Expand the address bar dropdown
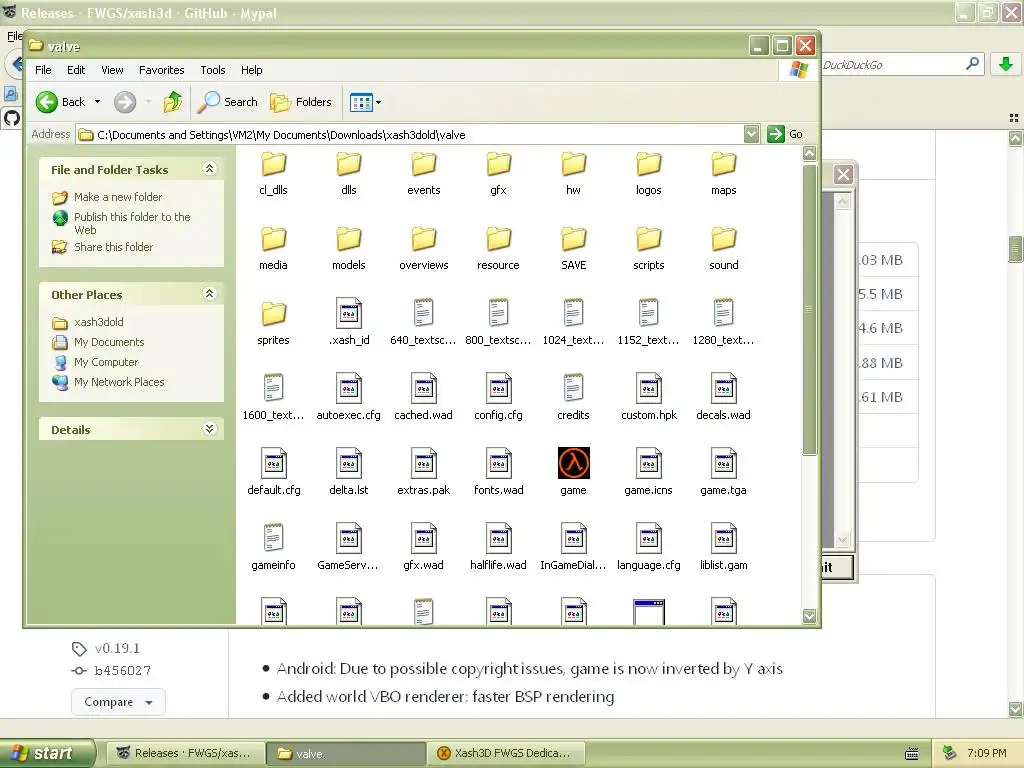 [x=752, y=134]
